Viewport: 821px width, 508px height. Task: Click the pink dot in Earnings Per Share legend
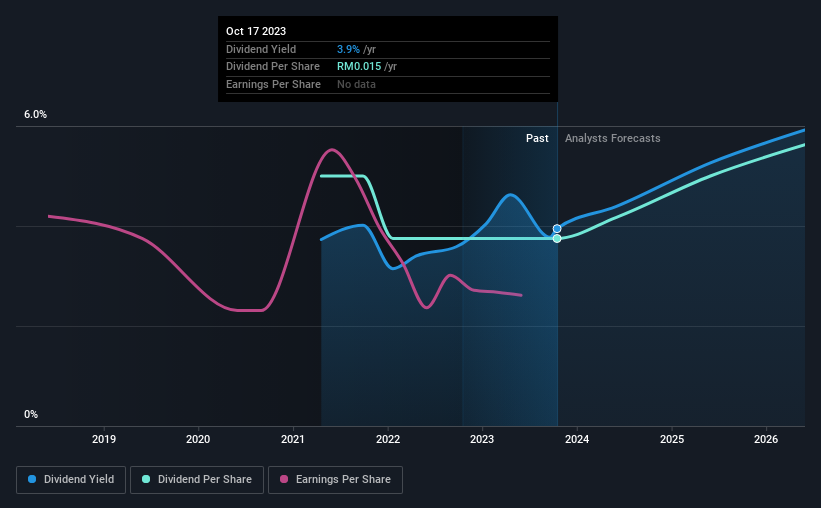tap(284, 479)
